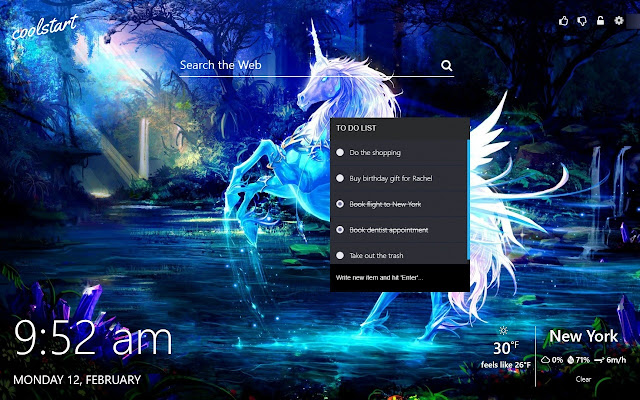Click the 'MONDAY 12, FEBRUARY' date

click(x=77, y=380)
